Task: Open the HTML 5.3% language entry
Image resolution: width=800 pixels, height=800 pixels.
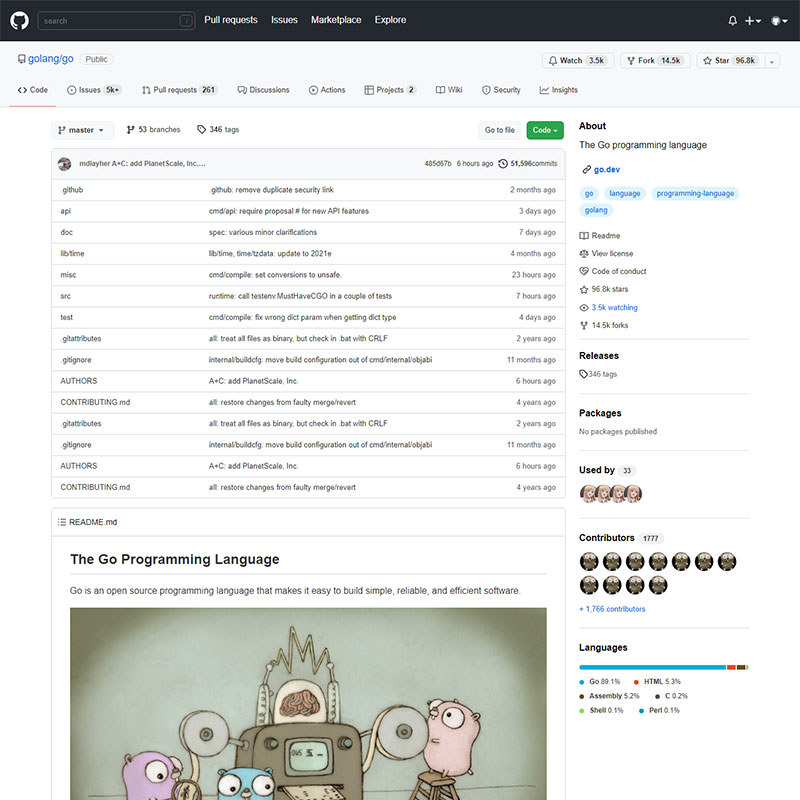Action: (x=657, y=682)
